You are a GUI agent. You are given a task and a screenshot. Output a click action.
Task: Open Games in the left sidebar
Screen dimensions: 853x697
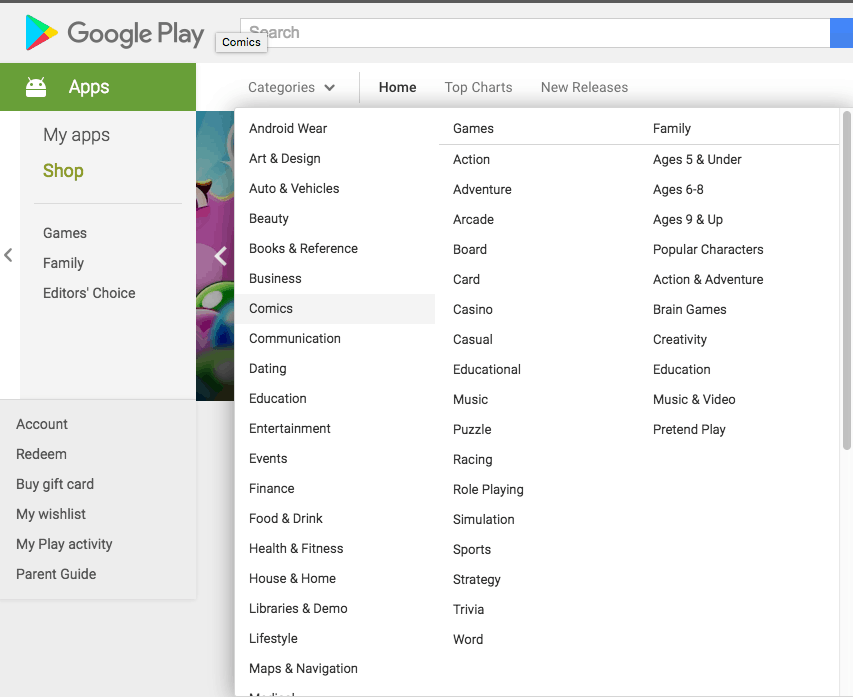pyautogui.click(x=65, y=233)
